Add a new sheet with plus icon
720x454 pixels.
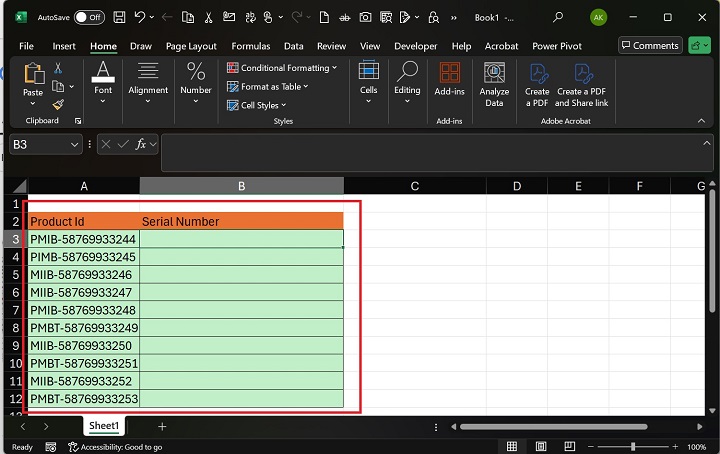[162, 426]
